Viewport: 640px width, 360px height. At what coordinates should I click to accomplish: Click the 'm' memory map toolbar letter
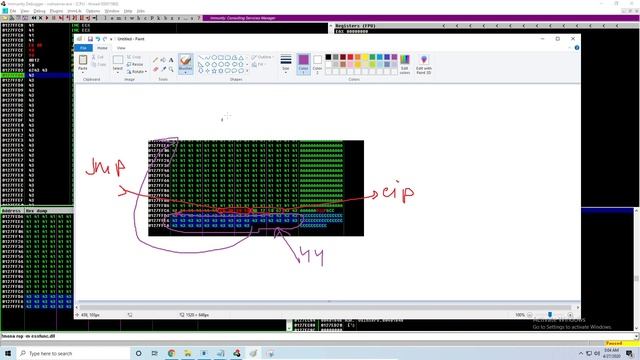118,18
